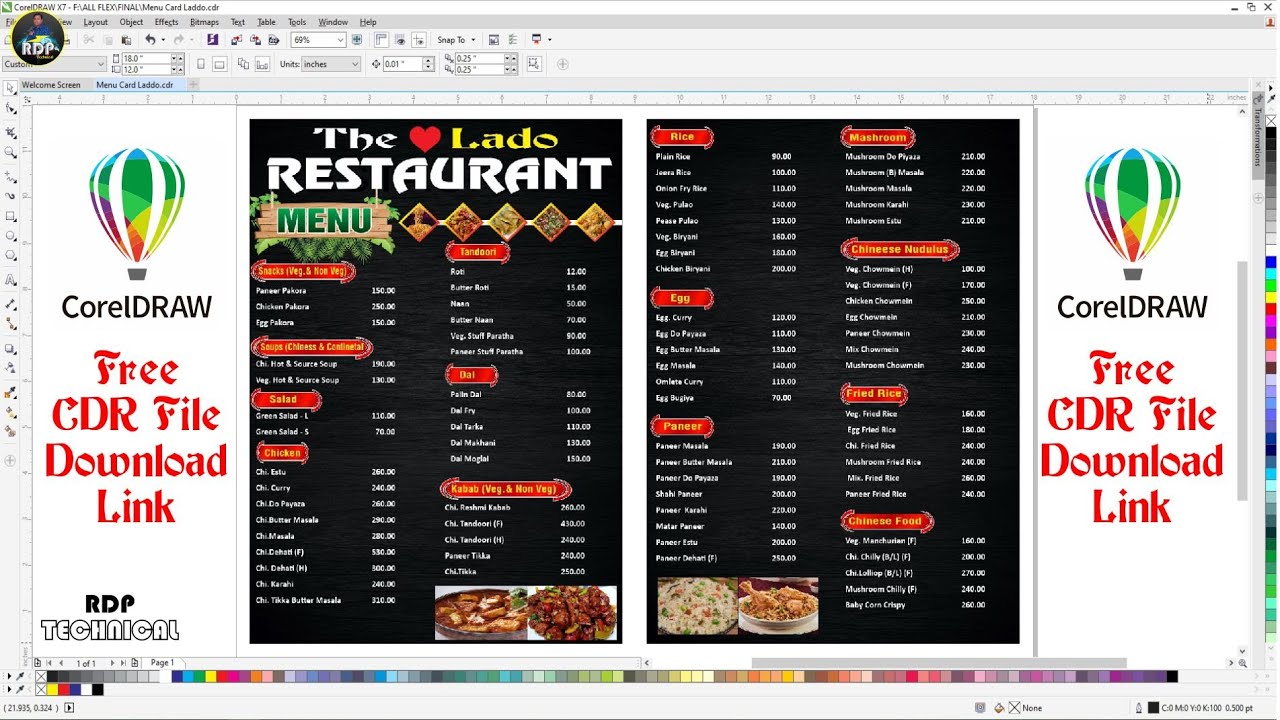This screenshot has height=720, width=1280.
Task: Select the Ellipse tool
Action: pos(11,237)
